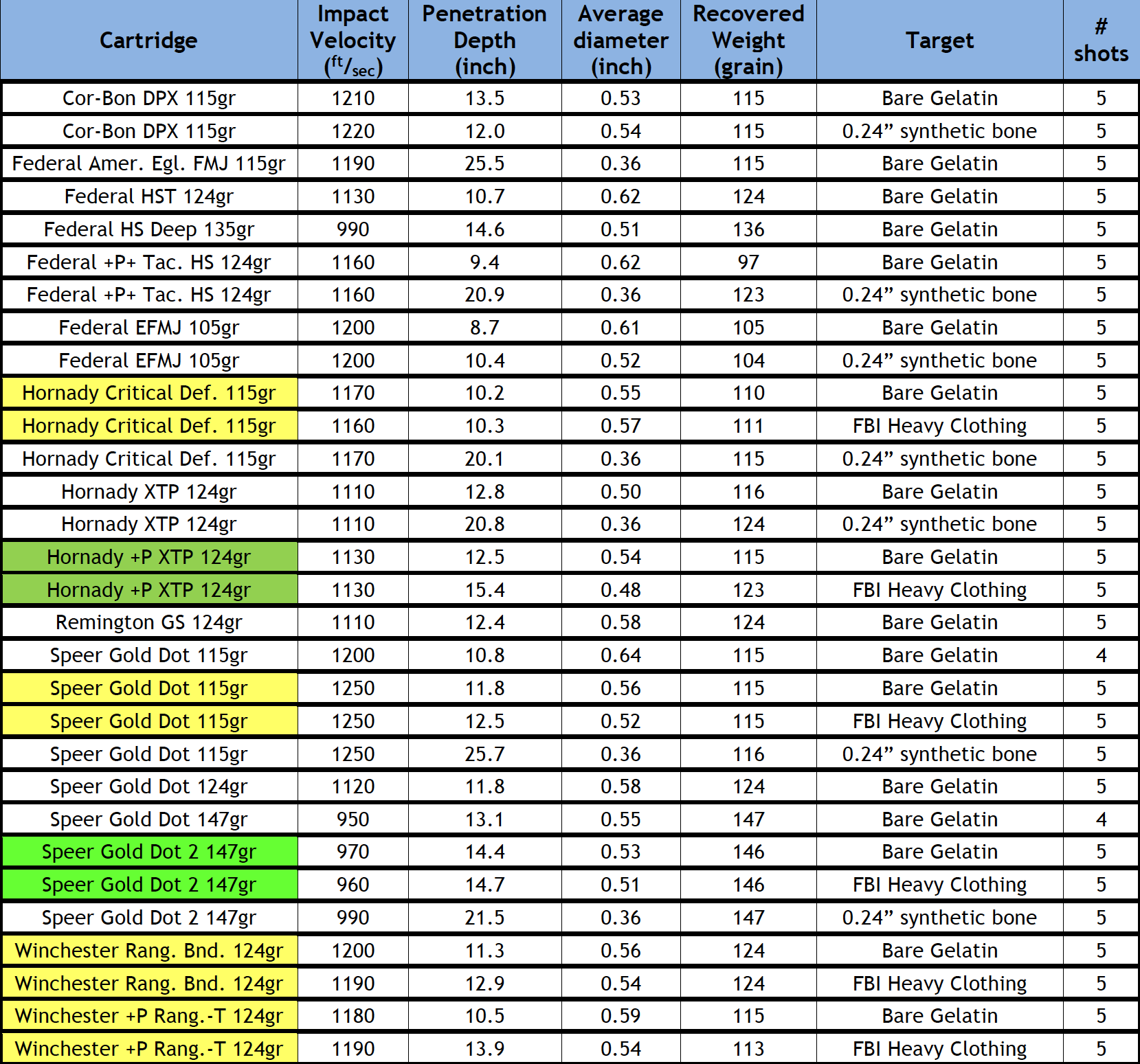Image resolution: width=1140 pixels, height=1064 pixels.
Task: Click impact velocity value 1120
Action: click(353, 786)
